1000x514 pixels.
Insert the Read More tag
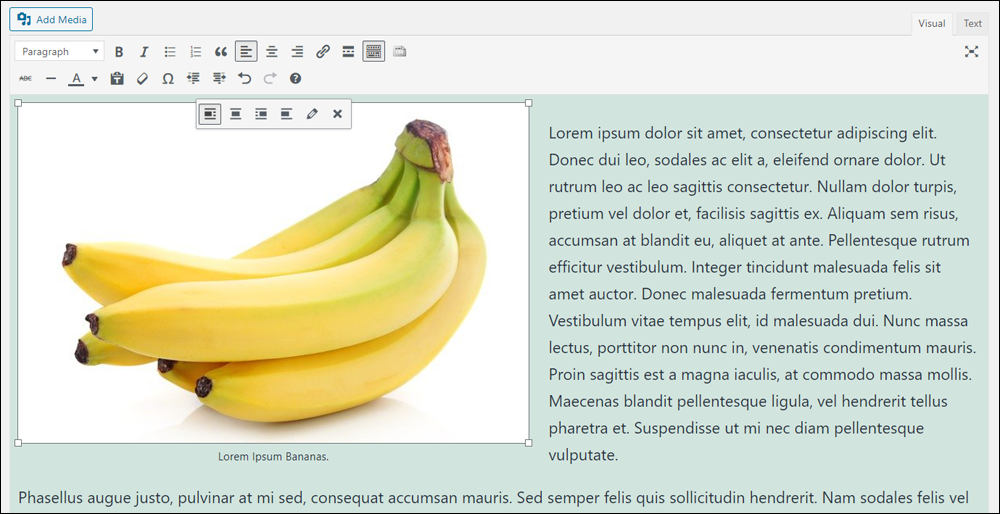click(348, 52)
